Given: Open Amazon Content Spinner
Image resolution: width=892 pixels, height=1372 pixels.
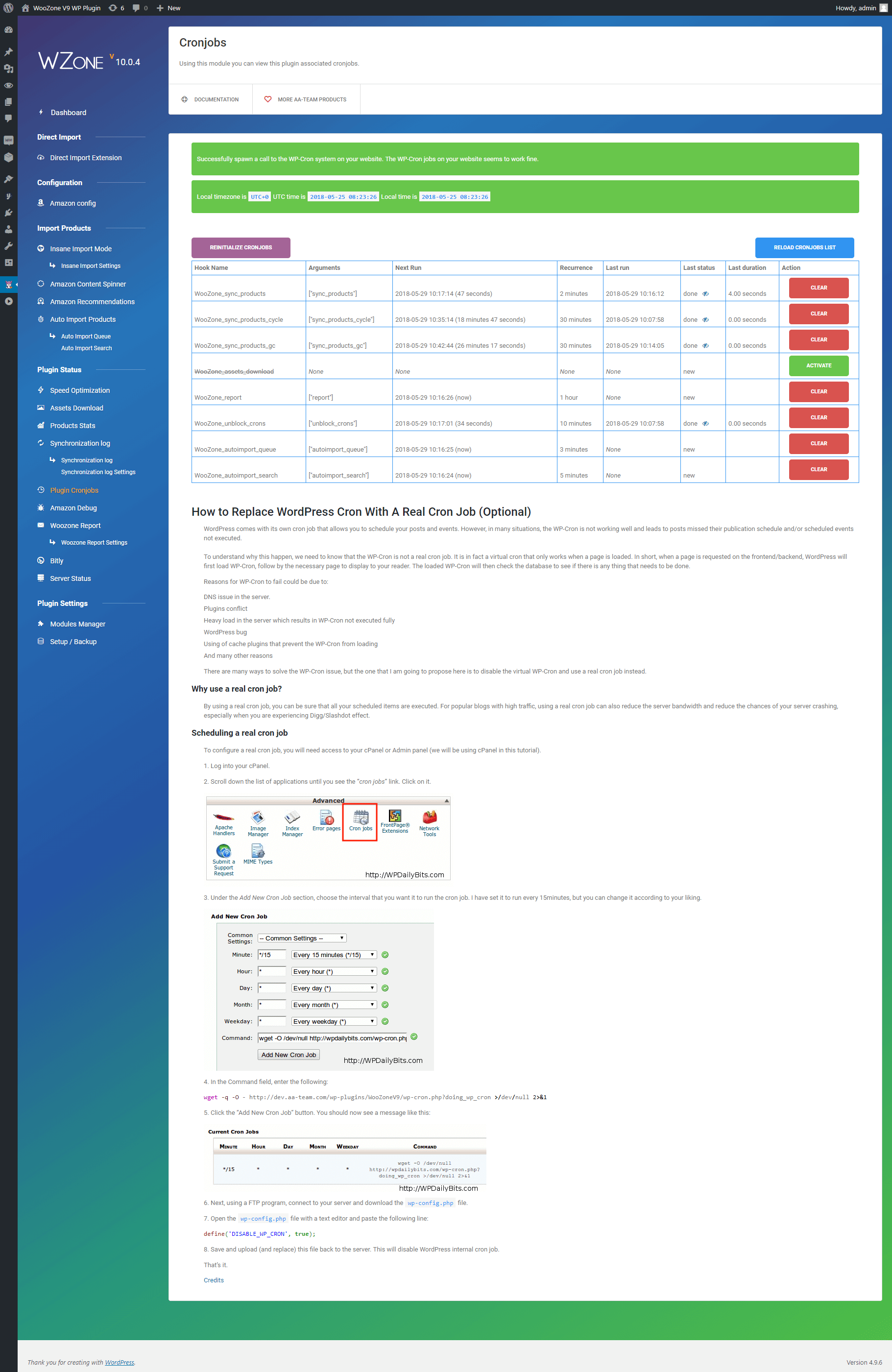Looking at the screenshot, I should [x=88, y=284].
